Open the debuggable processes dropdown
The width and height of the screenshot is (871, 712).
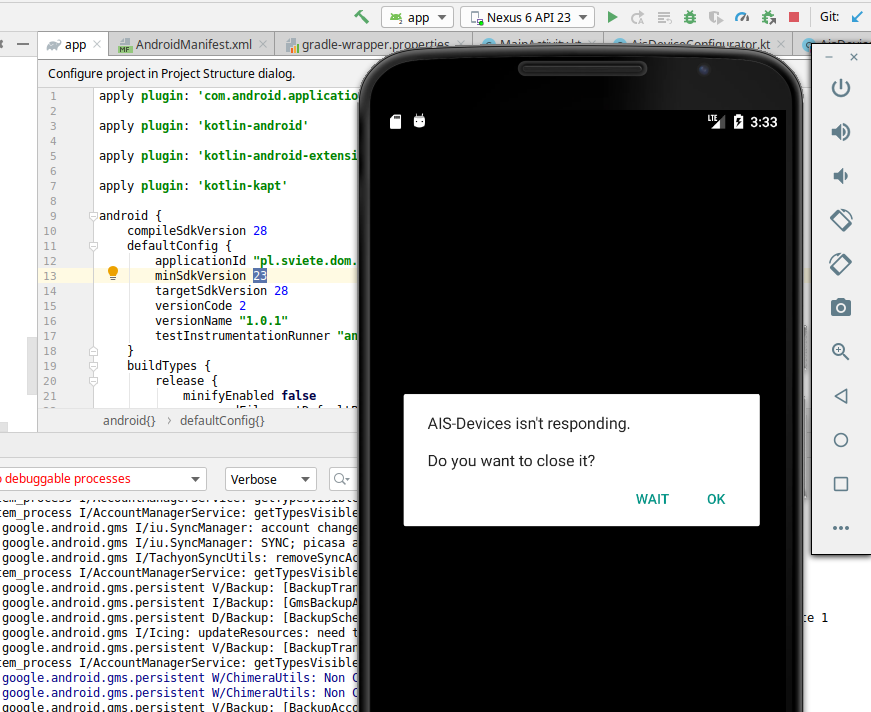102,479
